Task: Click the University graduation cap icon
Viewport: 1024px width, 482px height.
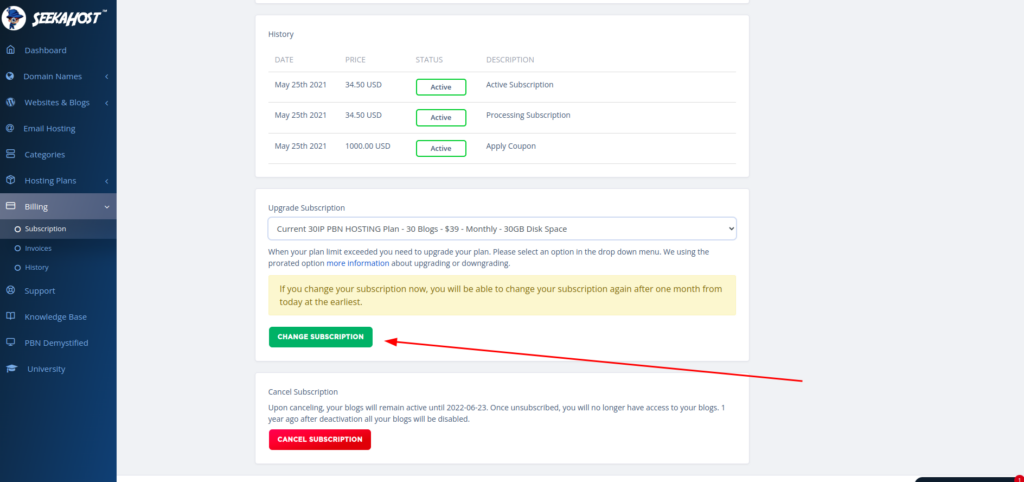Action: (x=11, y=369)
